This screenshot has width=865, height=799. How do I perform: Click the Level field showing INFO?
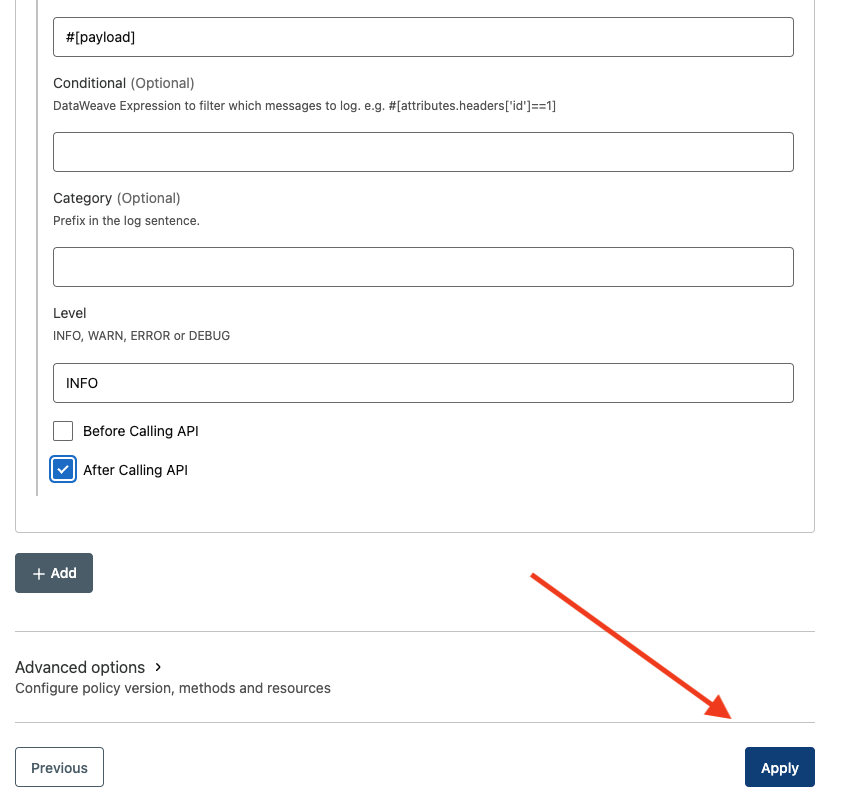point(423,383)
